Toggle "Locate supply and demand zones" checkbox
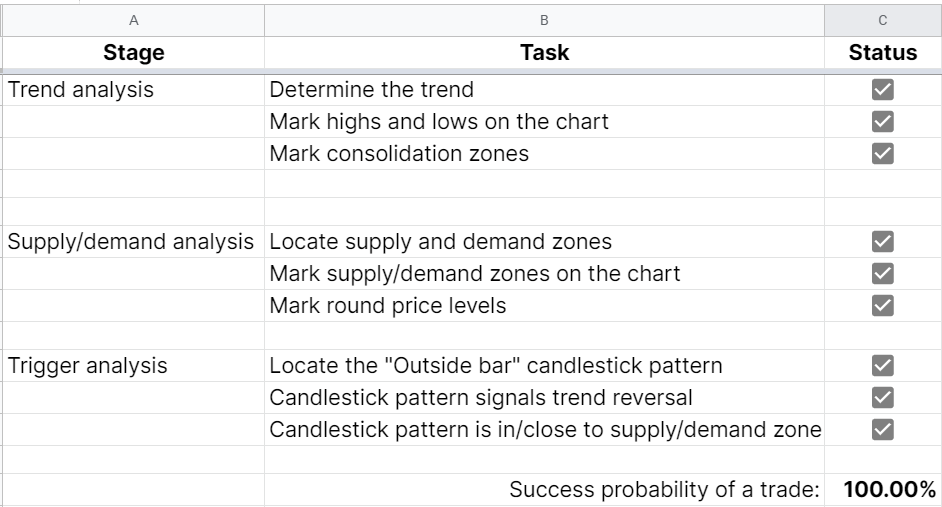This screenshot has height=507, width=942. pos(883,241)
